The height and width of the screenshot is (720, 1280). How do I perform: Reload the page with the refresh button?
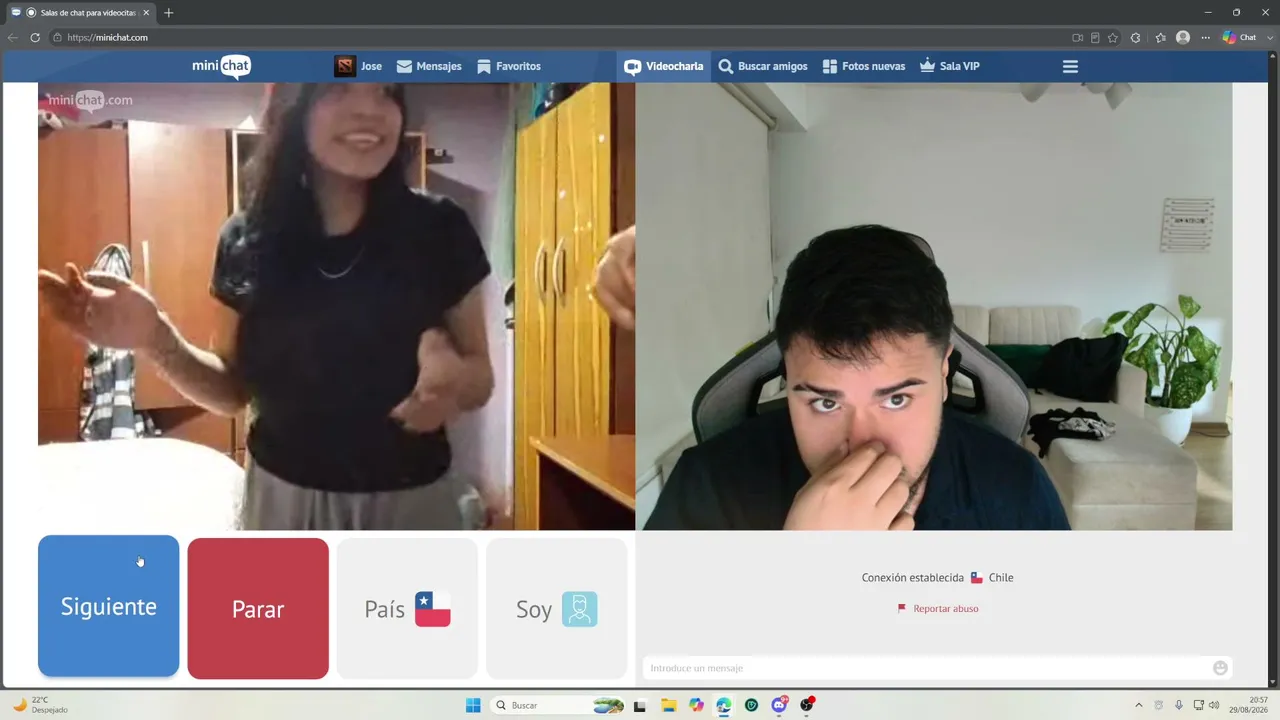point(35,37)
